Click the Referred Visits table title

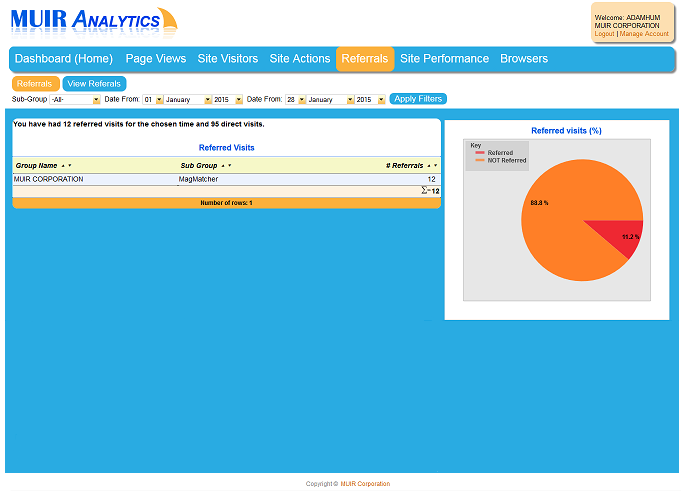click(227, 148)
